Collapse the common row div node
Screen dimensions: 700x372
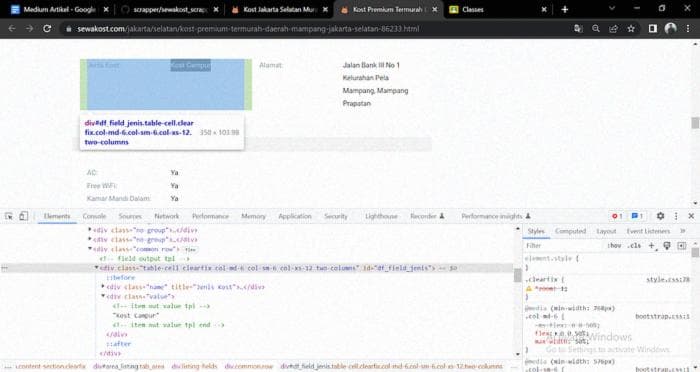pos(90,249)
